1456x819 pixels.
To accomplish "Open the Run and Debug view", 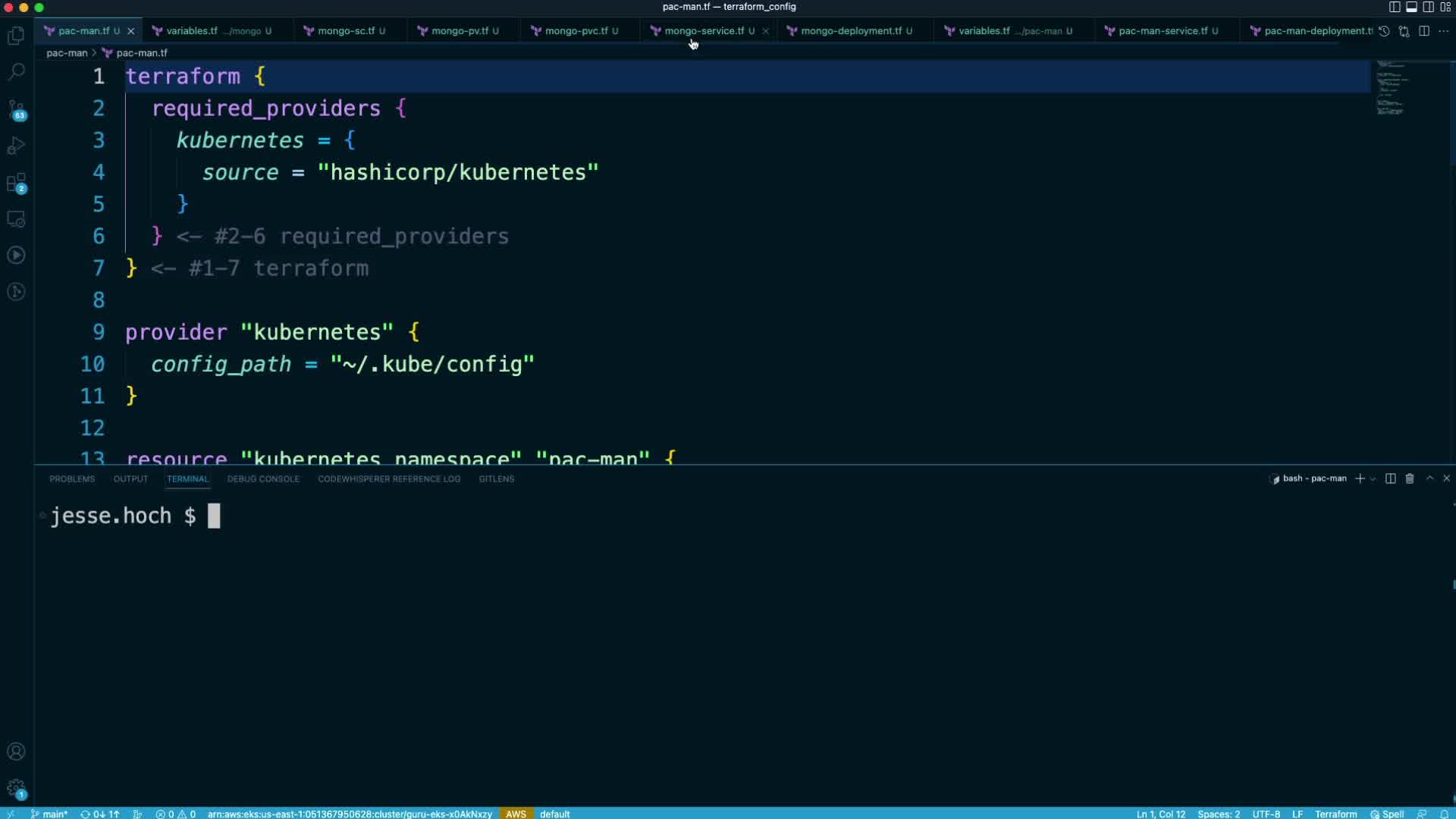I will [x=16, y=146].
